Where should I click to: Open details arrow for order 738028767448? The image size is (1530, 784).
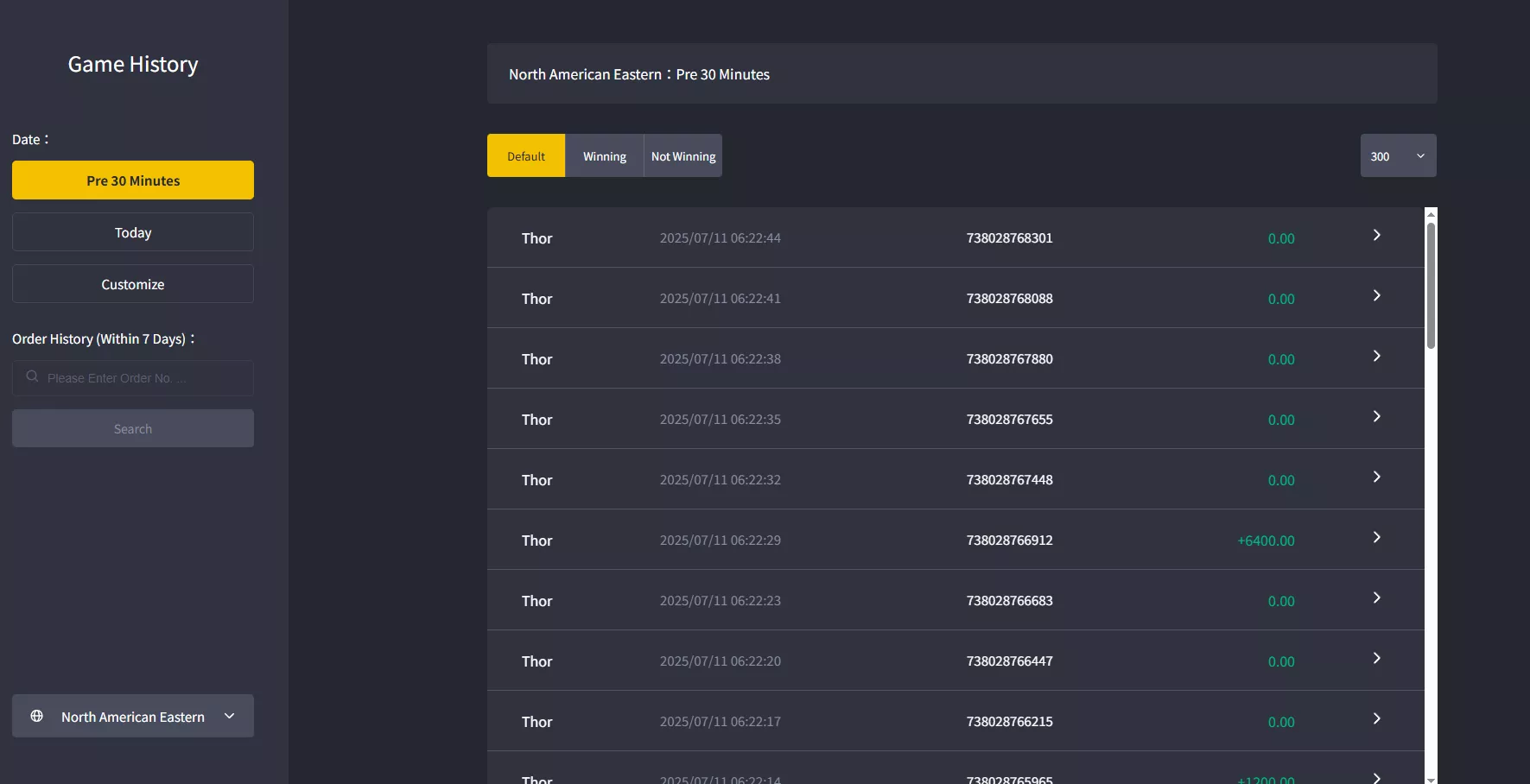click(x=1377, y=477)
